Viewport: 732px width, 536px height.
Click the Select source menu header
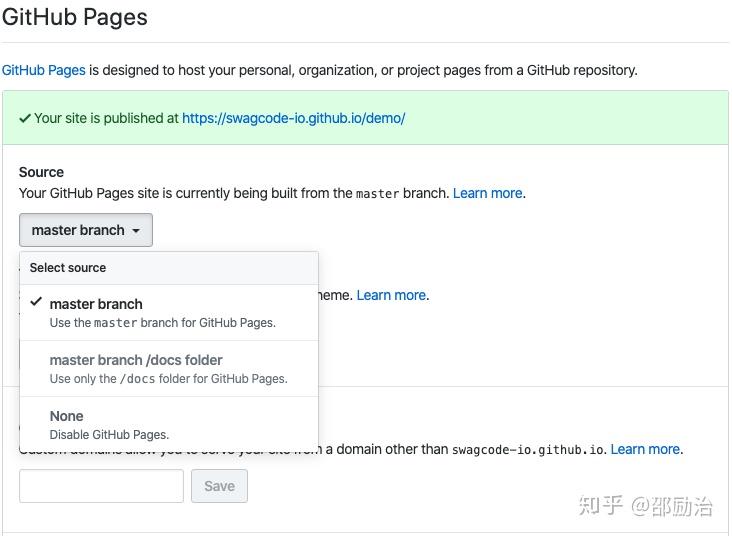tap(169, 268)
